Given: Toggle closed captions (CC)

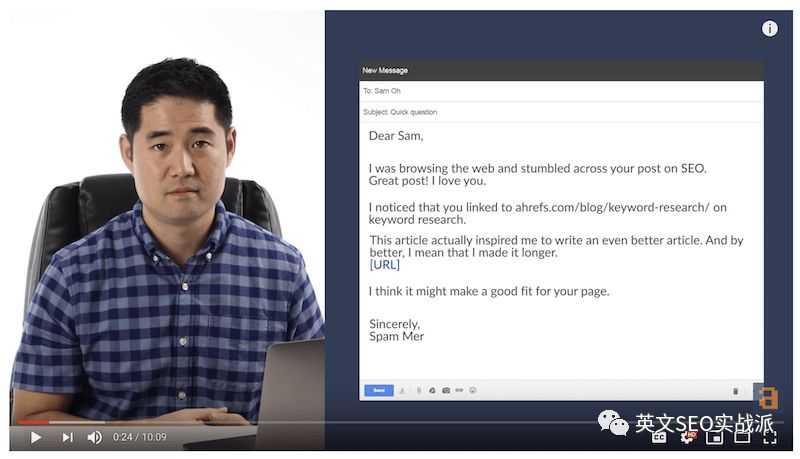Looking at the screenshot, I should (659, 437).
